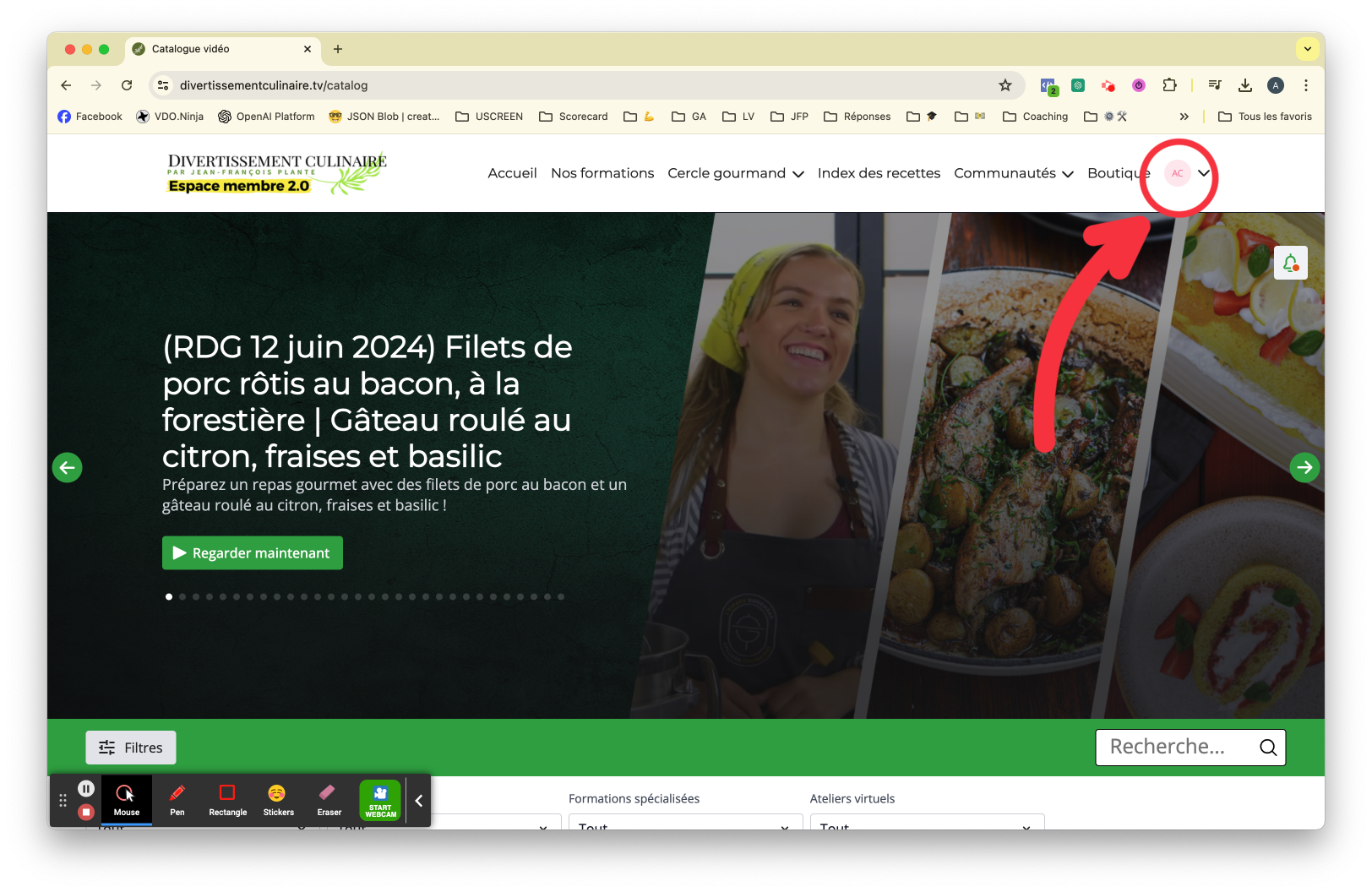Click the address bar URL
The image size is (1372, 892).
[274, 85]
